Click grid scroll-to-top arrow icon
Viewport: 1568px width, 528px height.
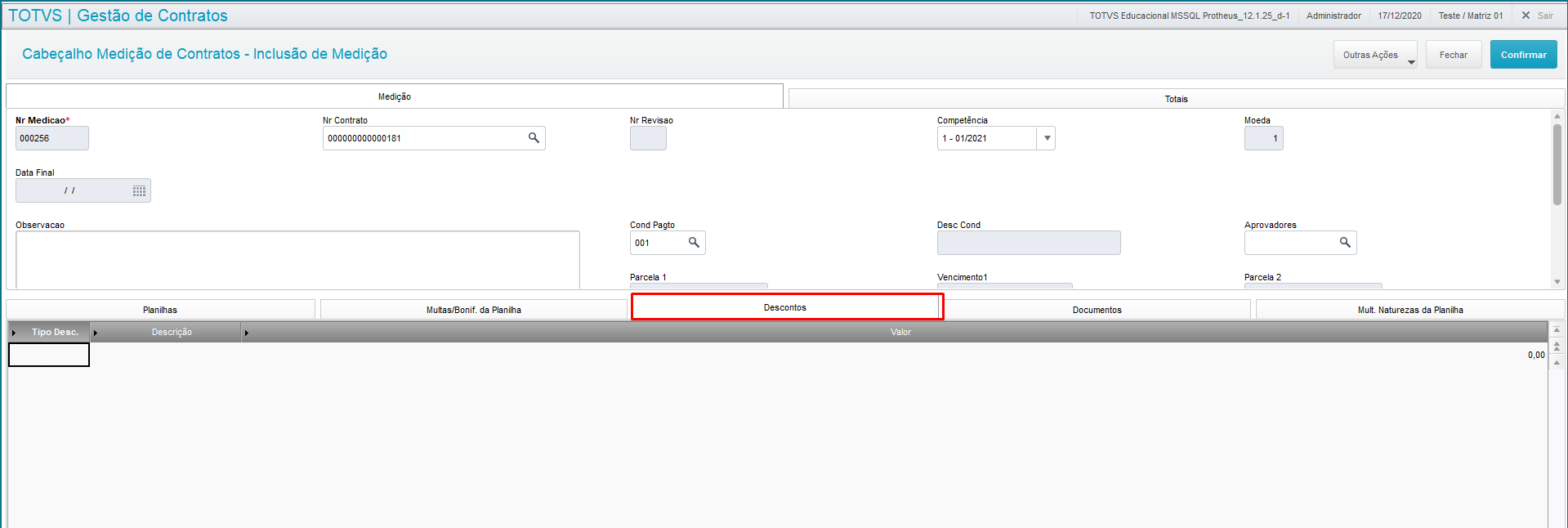1557,330
